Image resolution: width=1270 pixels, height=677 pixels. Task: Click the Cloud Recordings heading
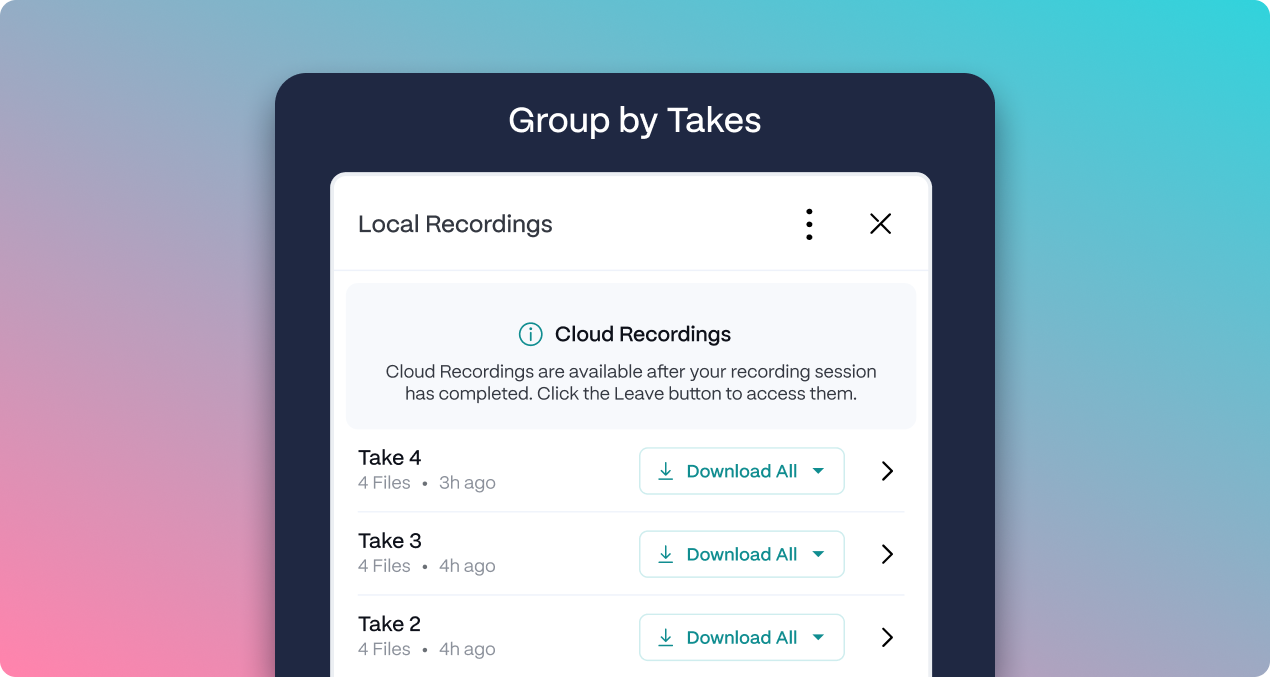643,334
